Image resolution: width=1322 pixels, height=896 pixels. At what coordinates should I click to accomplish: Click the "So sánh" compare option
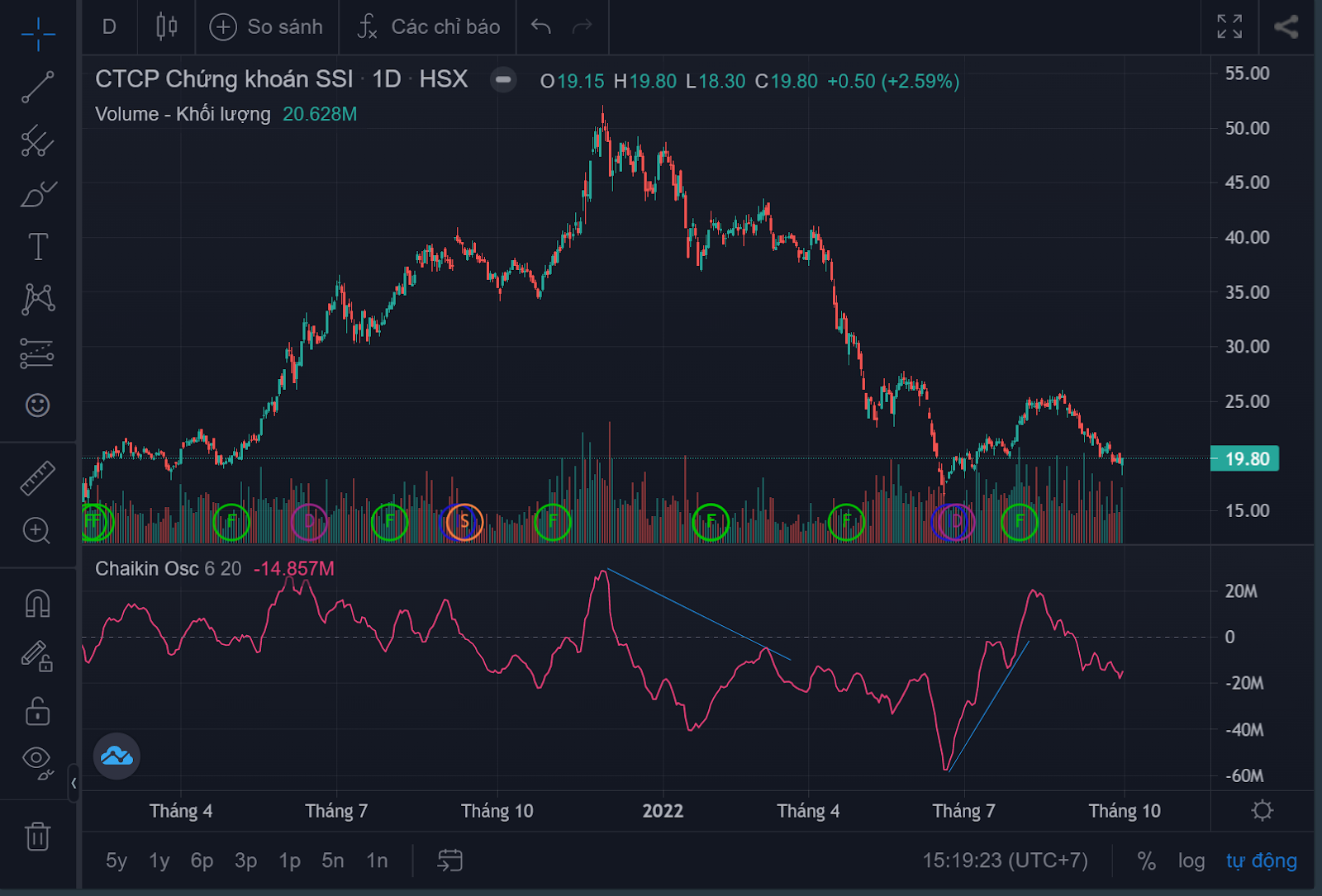click(x=266, y=26)
